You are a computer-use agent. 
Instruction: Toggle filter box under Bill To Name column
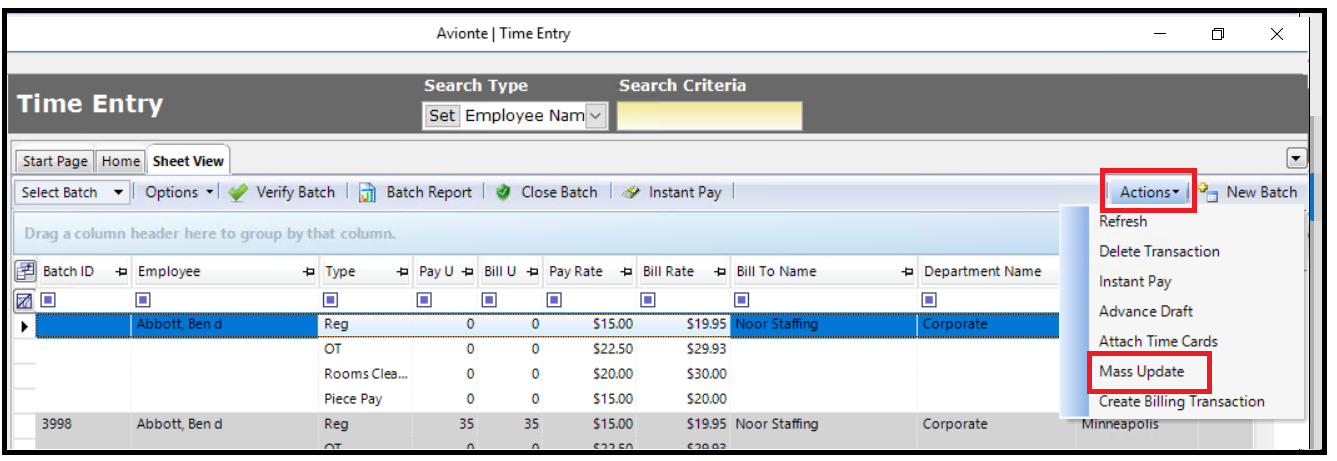[743, 300]
